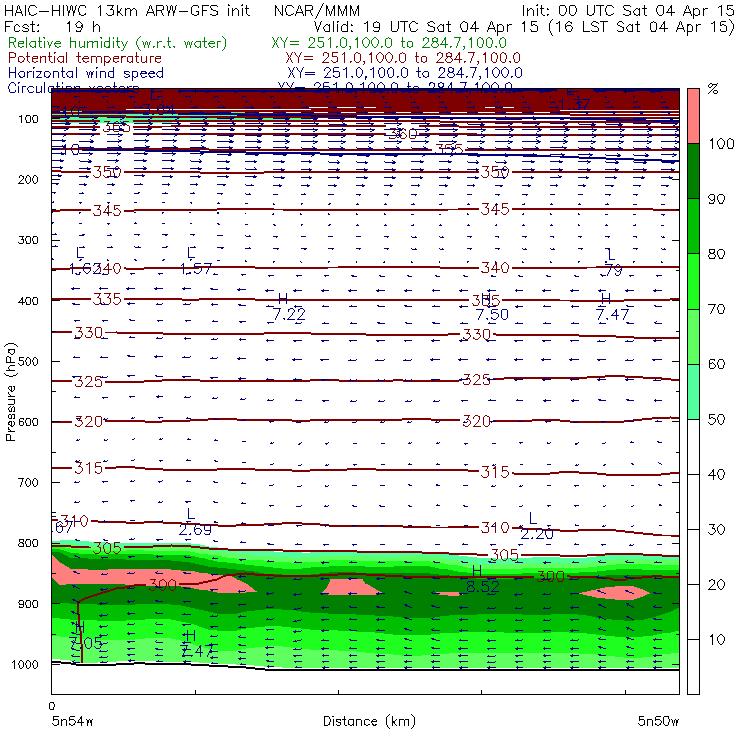Click the wind minimum label "L 1.57"
740x740 pixels.
[196, 261]
